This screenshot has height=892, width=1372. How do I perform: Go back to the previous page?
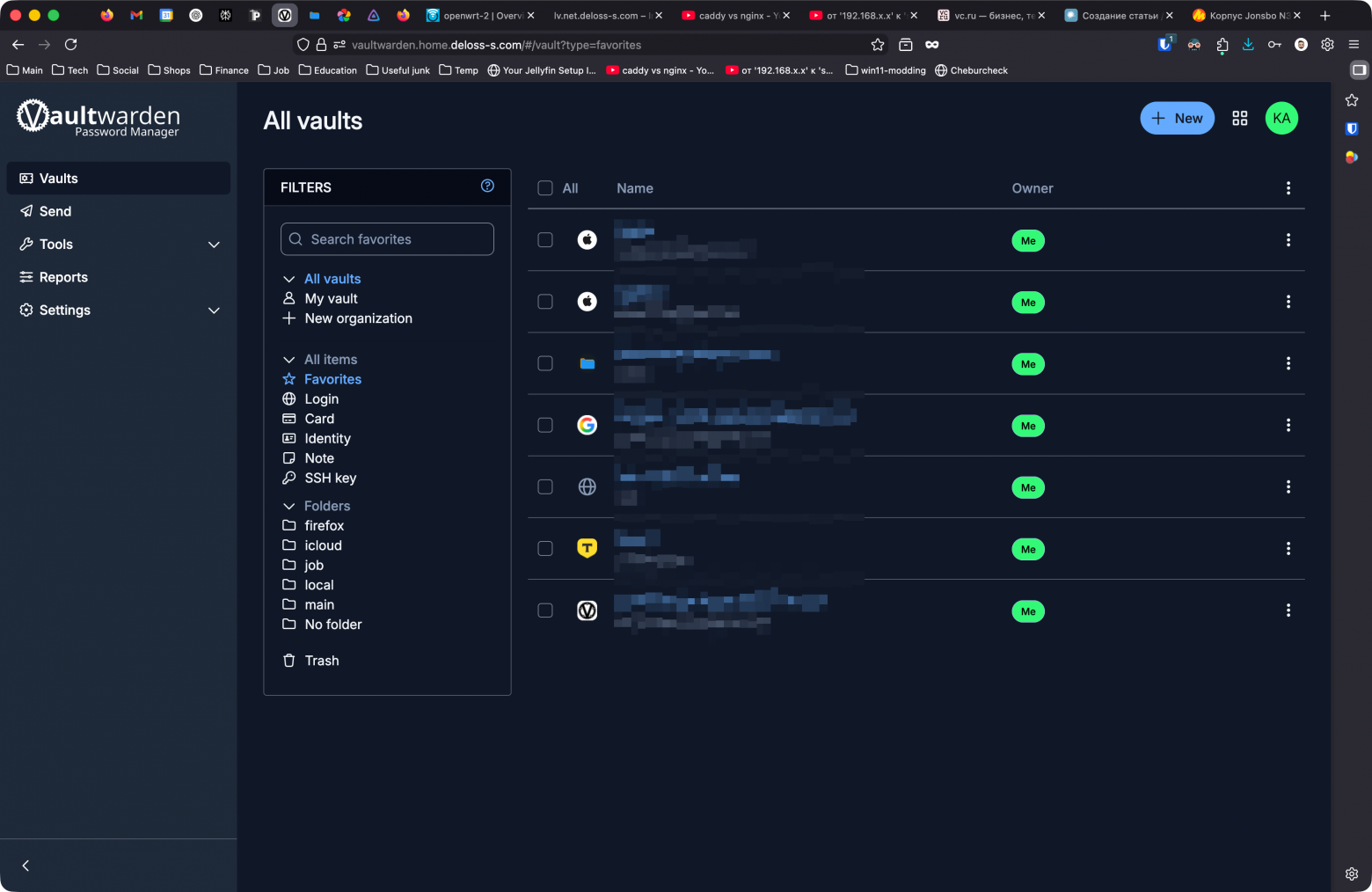point(18,44)
